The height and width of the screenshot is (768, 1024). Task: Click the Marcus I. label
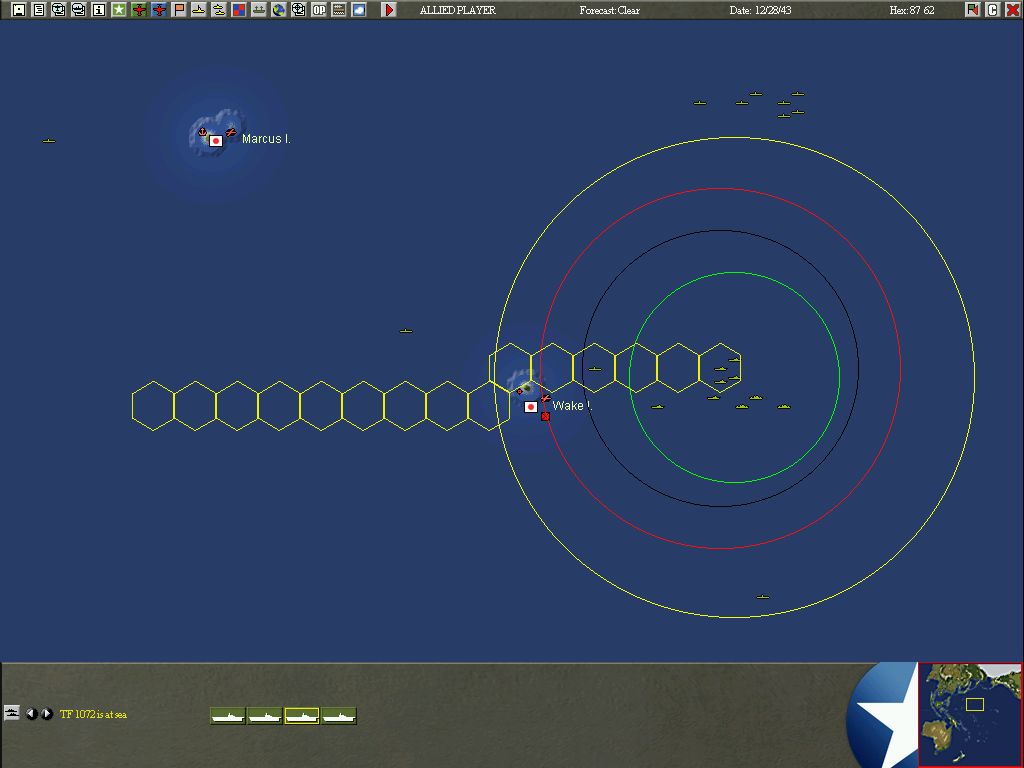(266, 138)
